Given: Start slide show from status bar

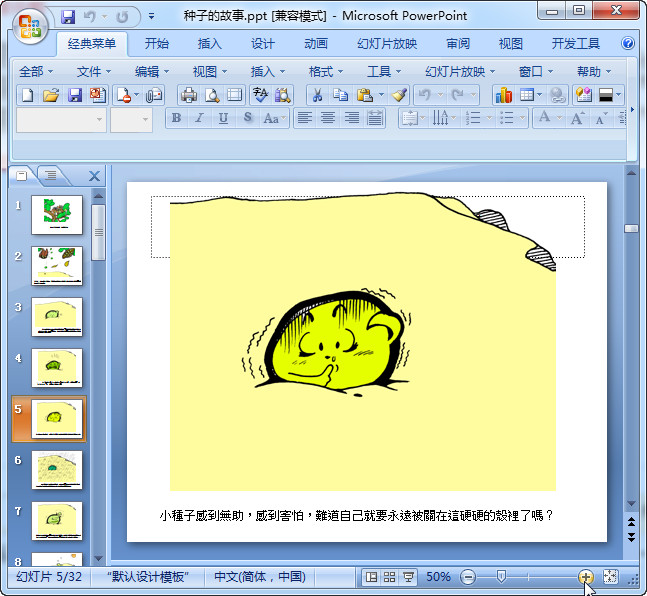Looking at the screenshot, I should (408, 577).
